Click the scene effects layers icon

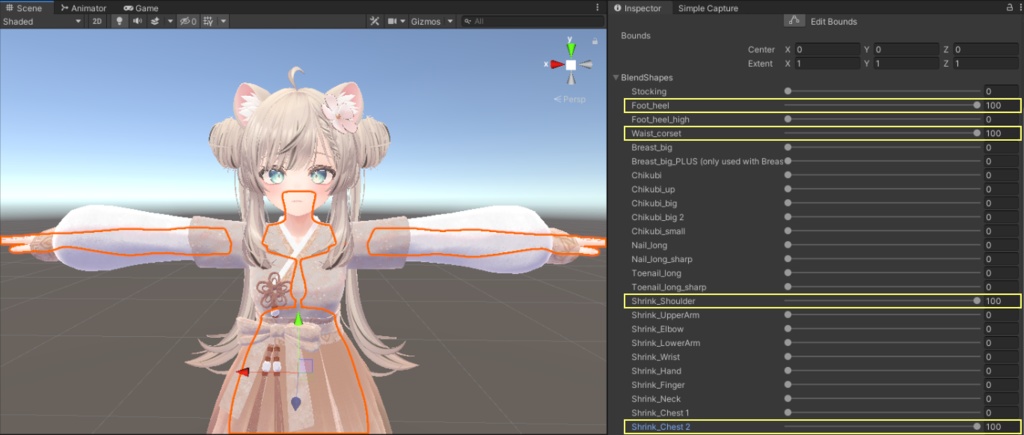pyautogui.click(x=155, y=21)
